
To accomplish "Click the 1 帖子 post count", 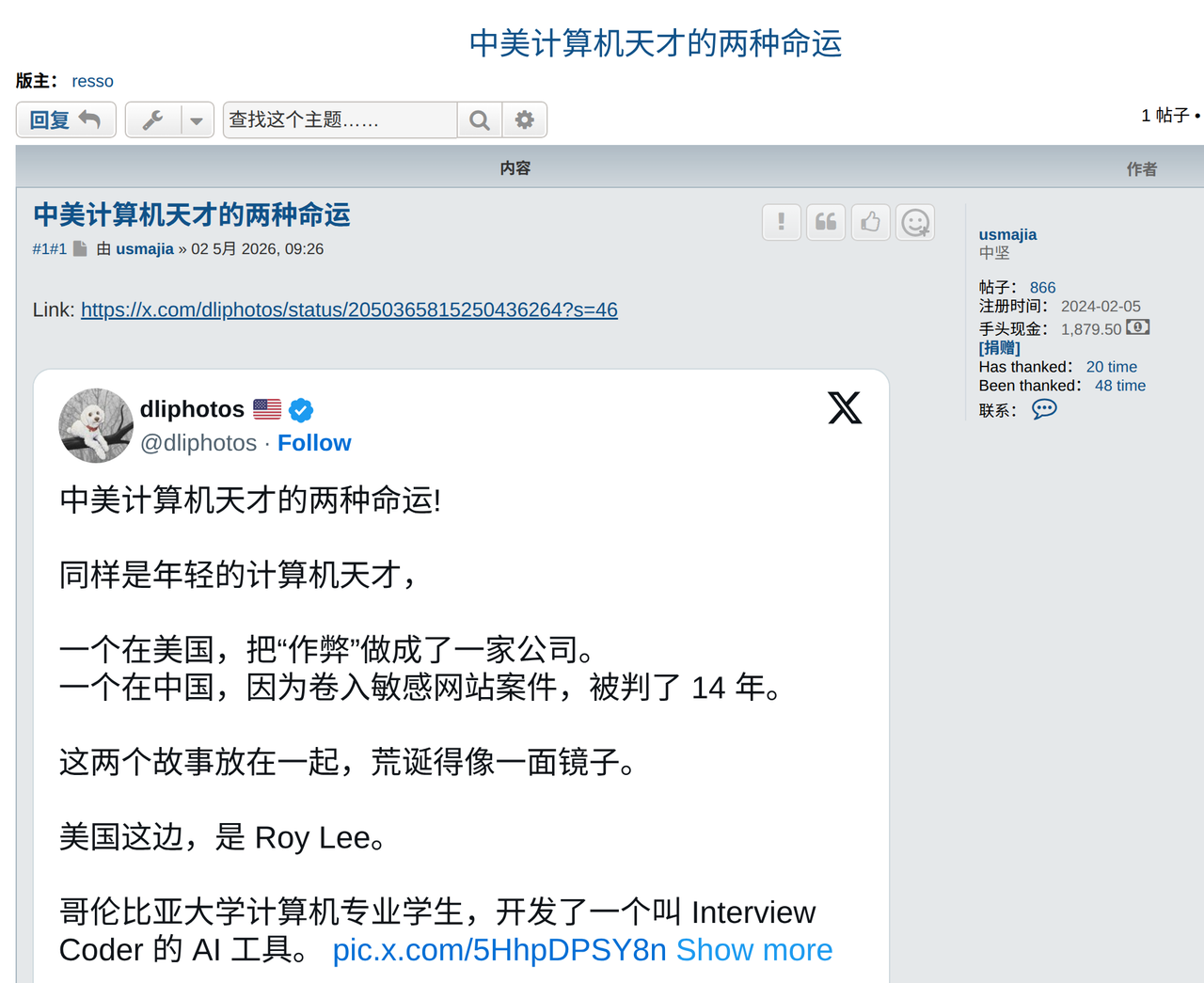I will (1165, 116).
